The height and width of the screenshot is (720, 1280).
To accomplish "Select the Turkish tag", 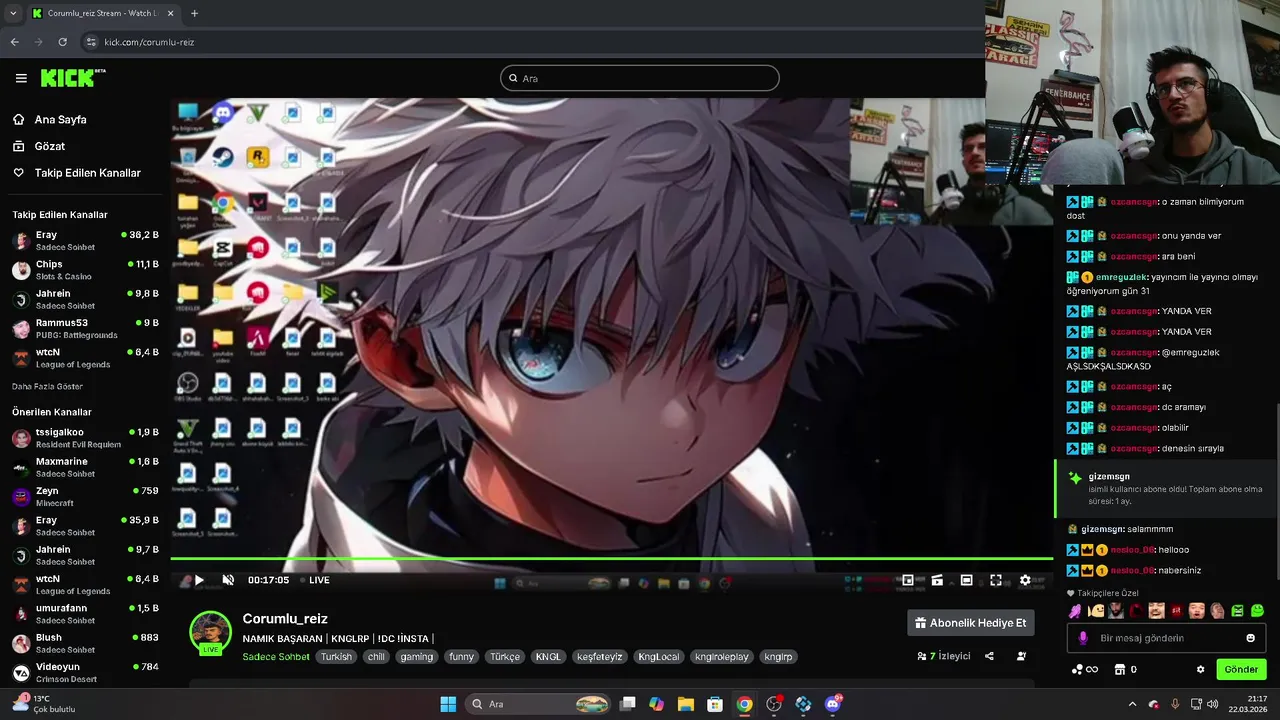I will pos(336,657).
